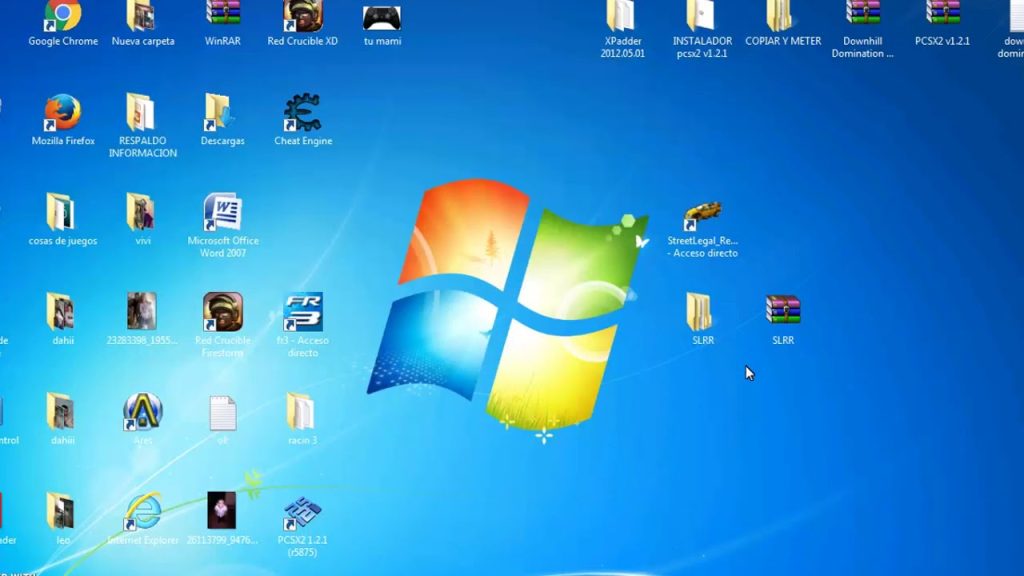This screenshot has width=1024, height=576.
Task: Click the XPadder 2012.05.01 folder
Action: [622, 15]
